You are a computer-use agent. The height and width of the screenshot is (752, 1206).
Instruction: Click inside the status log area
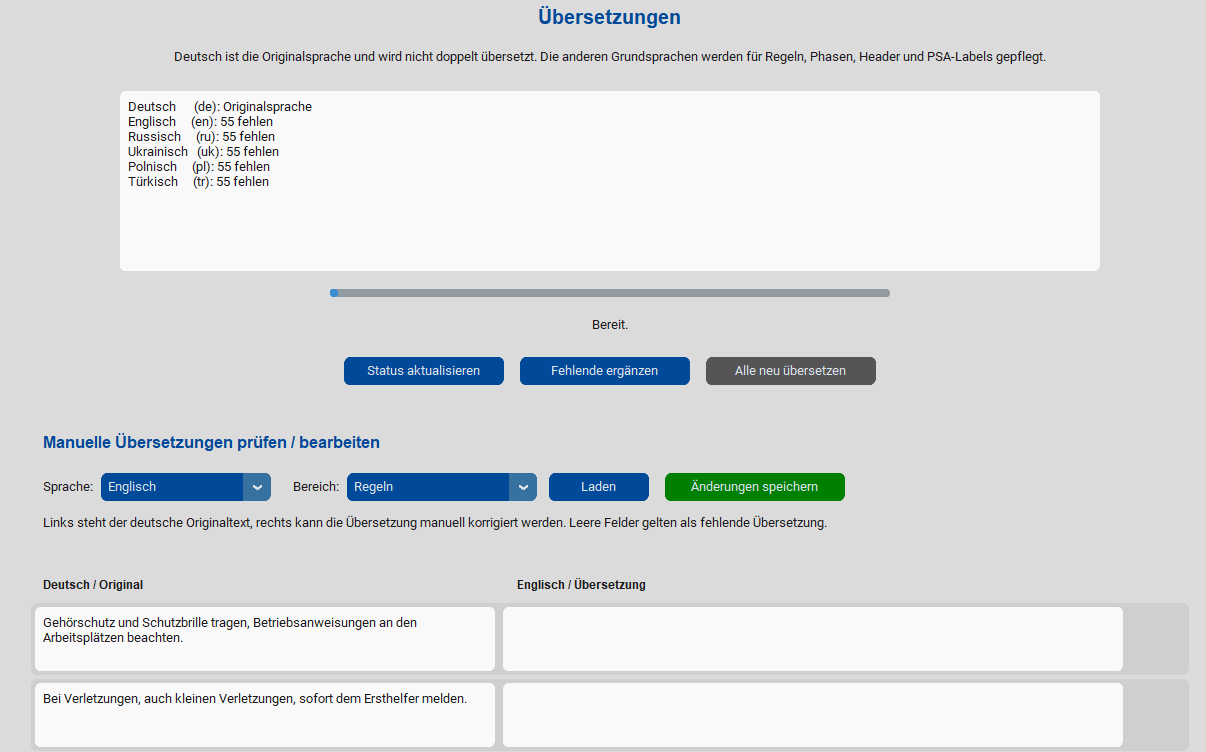coord(610,220)
